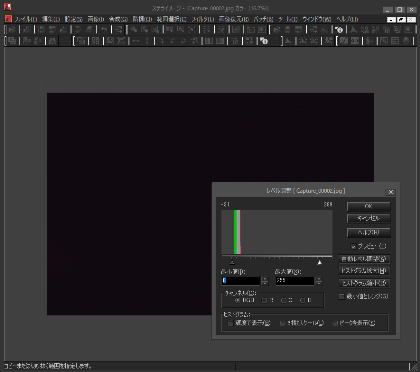Open the 階調 menu

[142, 19]
